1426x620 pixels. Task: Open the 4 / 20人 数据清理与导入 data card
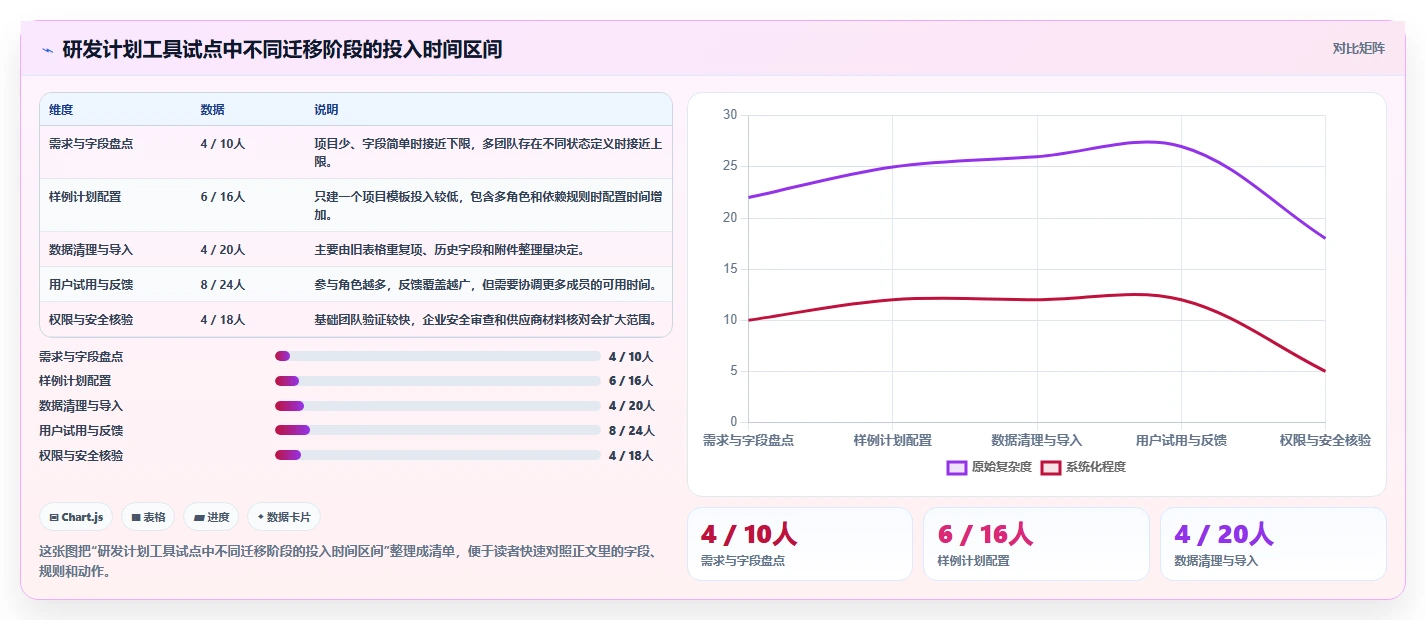coord(1273,544)
